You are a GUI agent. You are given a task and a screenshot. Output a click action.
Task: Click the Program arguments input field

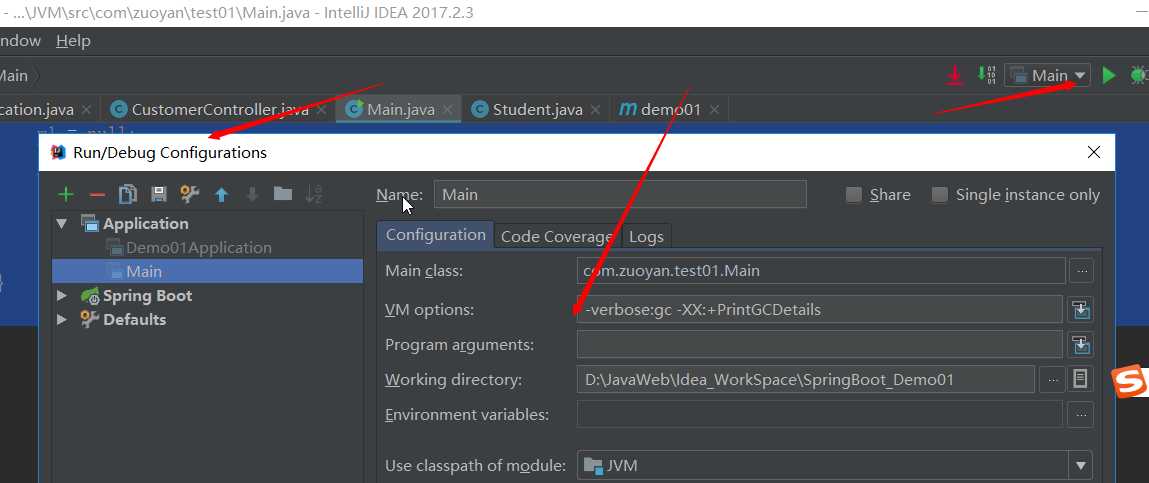tap(819, 344)
